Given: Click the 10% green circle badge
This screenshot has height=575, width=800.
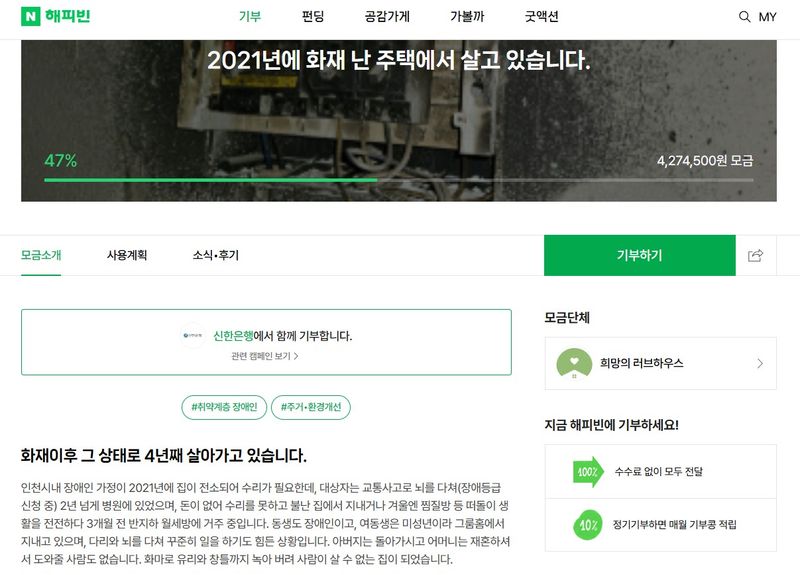Looking at the screenshot, I should click(588, 524).
